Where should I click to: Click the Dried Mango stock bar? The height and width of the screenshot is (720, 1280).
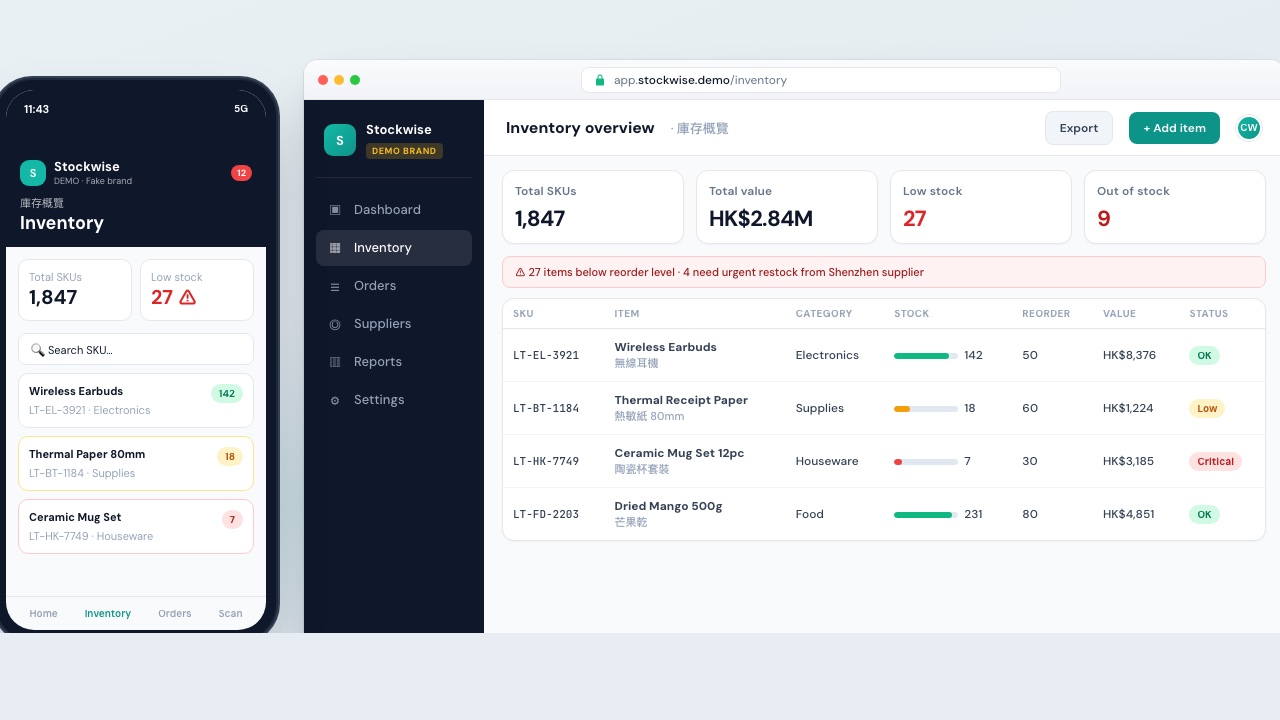(926, 514)
